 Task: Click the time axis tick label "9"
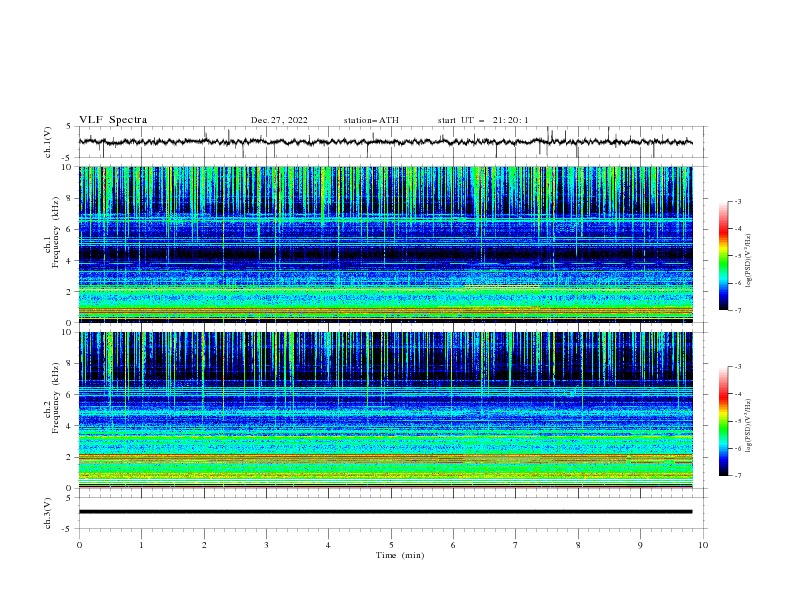coord(640,545)
